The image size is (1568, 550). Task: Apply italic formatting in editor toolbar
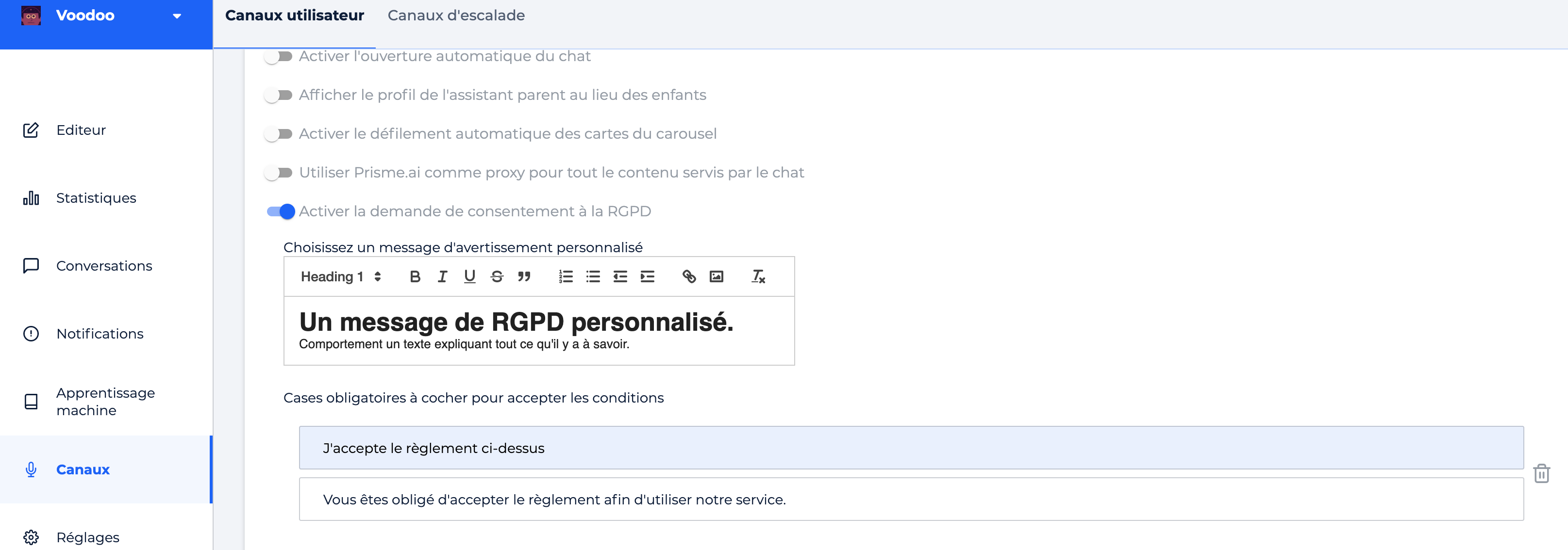click(x=443, y=277)
